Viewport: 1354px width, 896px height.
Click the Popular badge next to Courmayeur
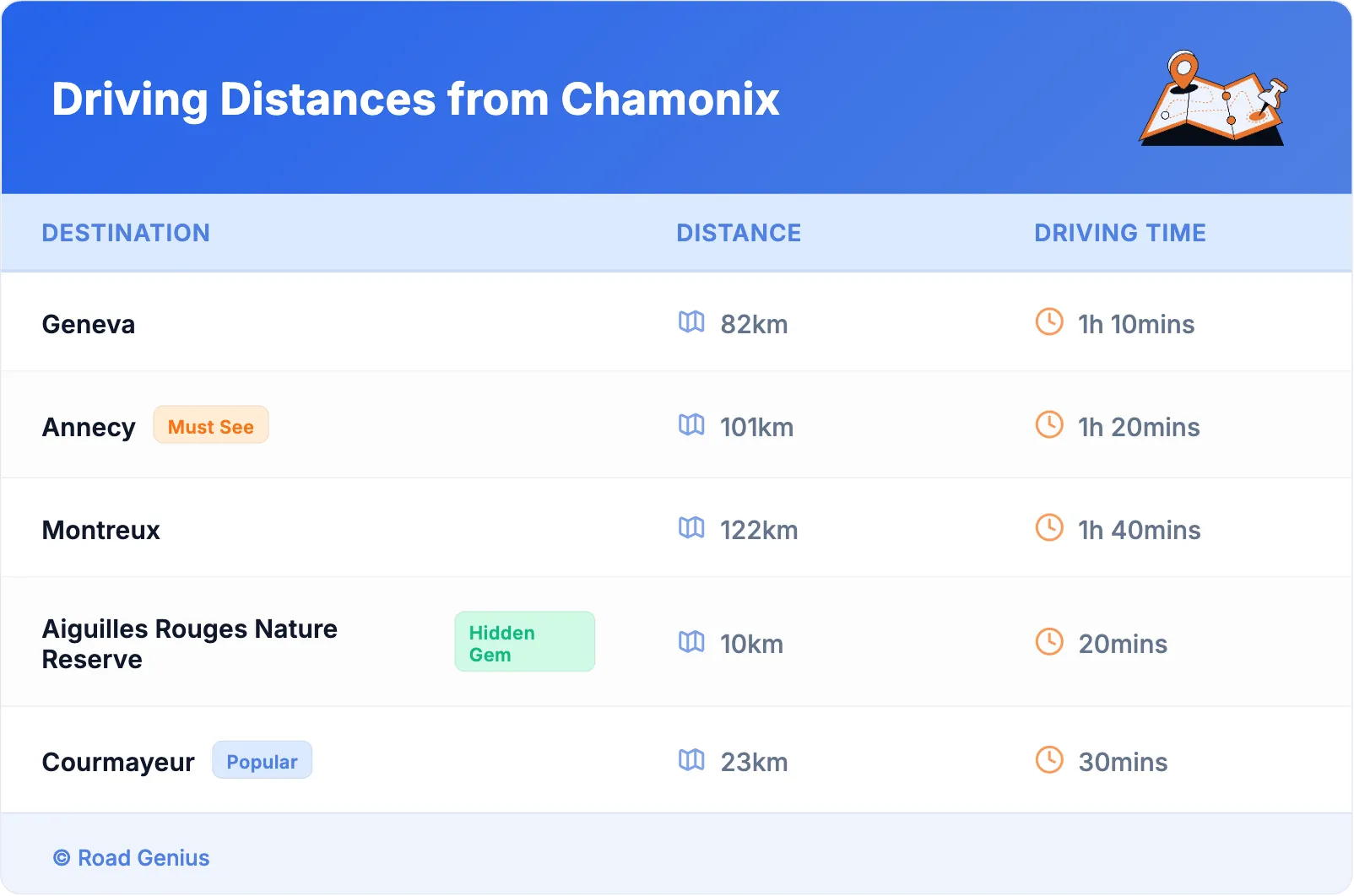coord(262,760)
